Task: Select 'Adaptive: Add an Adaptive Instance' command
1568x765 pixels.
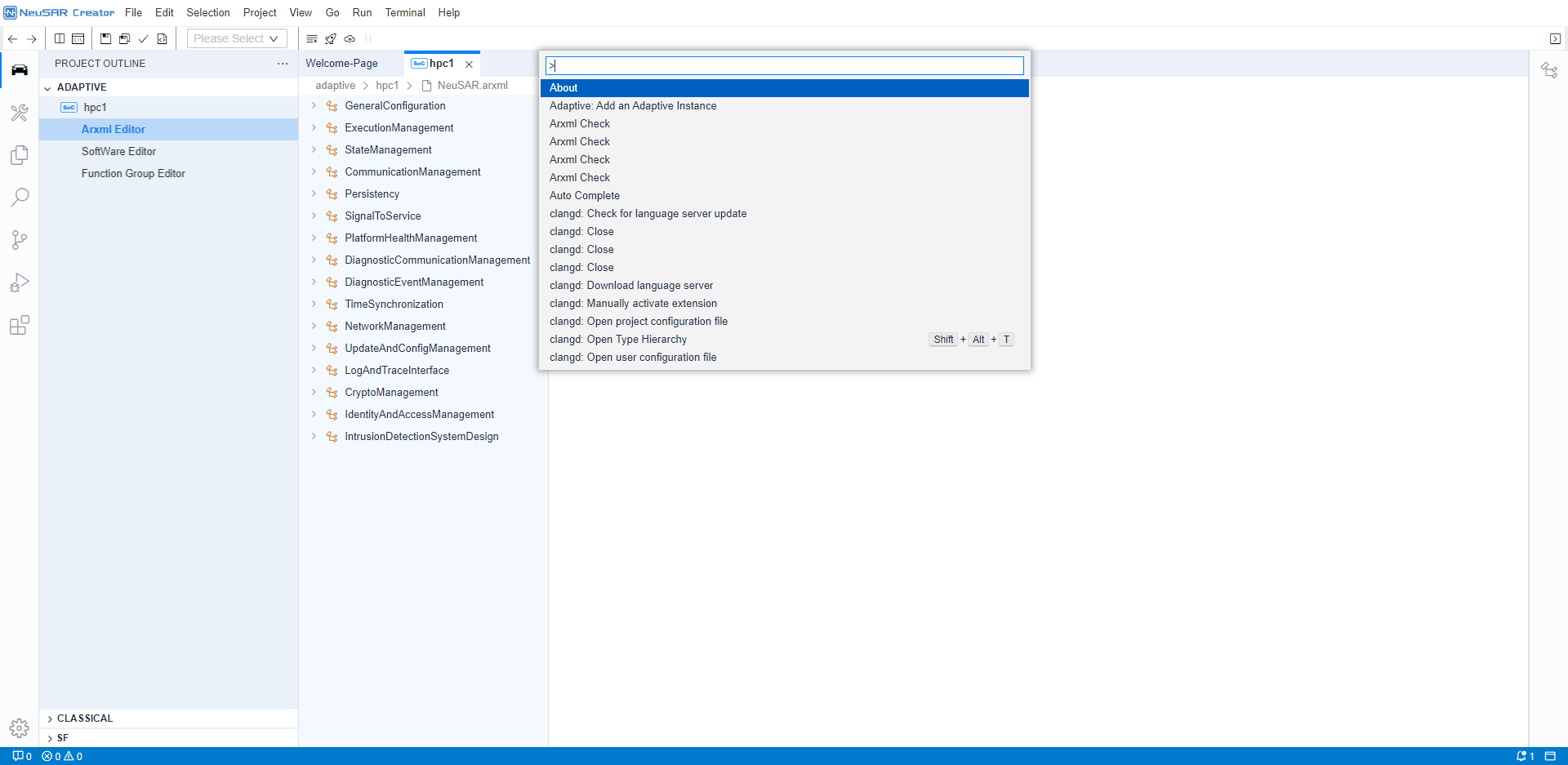Action: point(633,106)
